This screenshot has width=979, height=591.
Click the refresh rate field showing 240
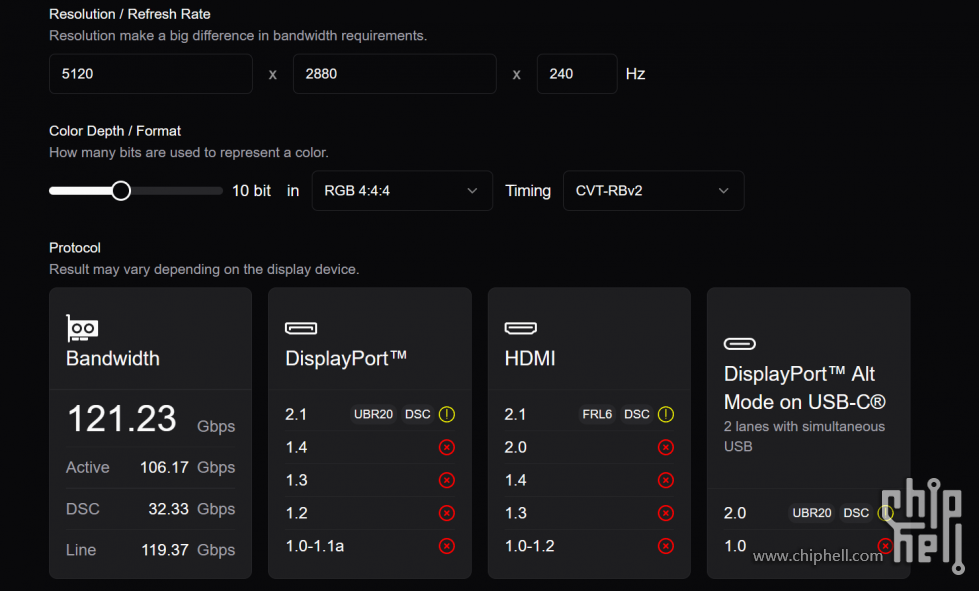577,74
